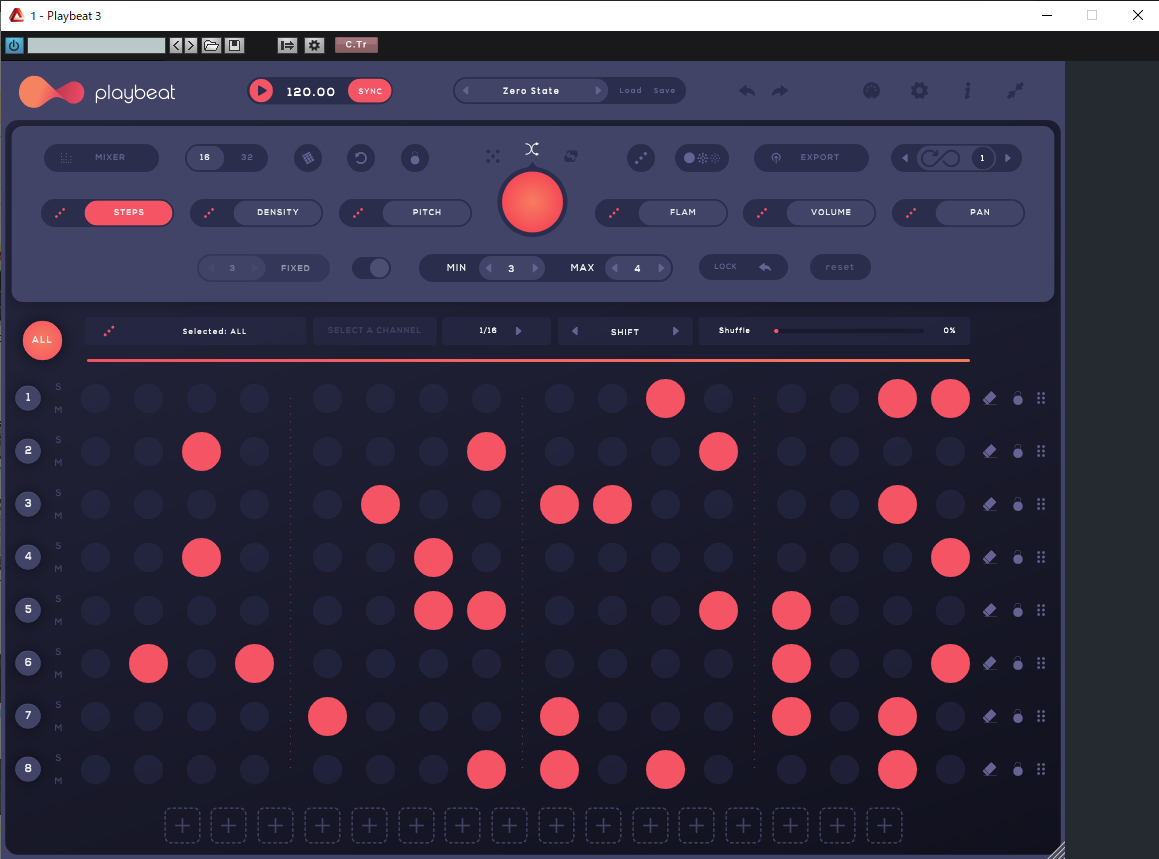The image size is (1159, 859).
Task: Toggle the switch next to FIXED
Action: [x=371, y=268]
